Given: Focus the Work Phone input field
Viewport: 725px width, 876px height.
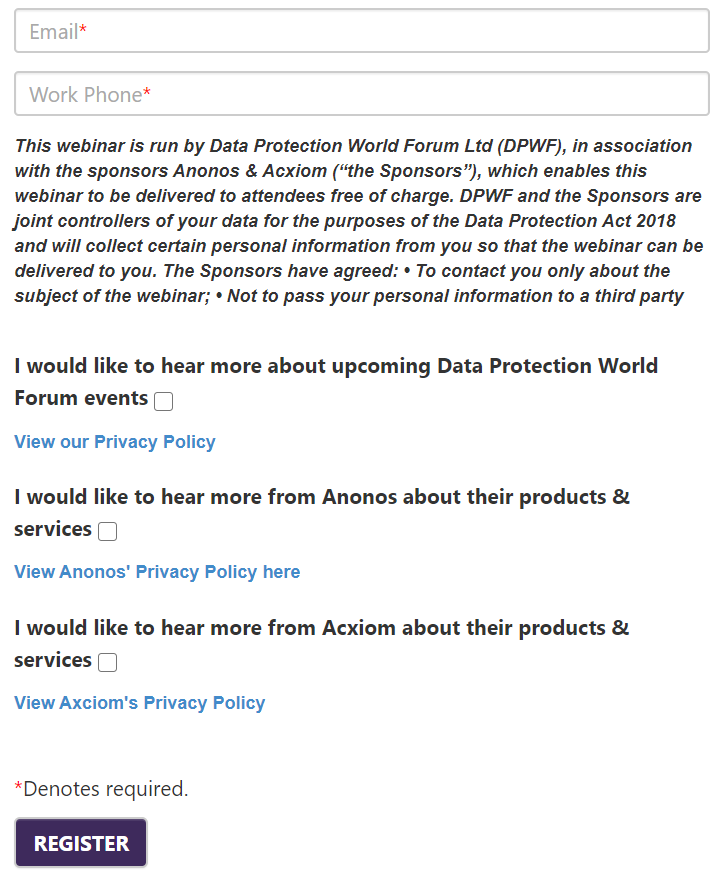Looking at the screenshot, I should click(x=362, y=94).
